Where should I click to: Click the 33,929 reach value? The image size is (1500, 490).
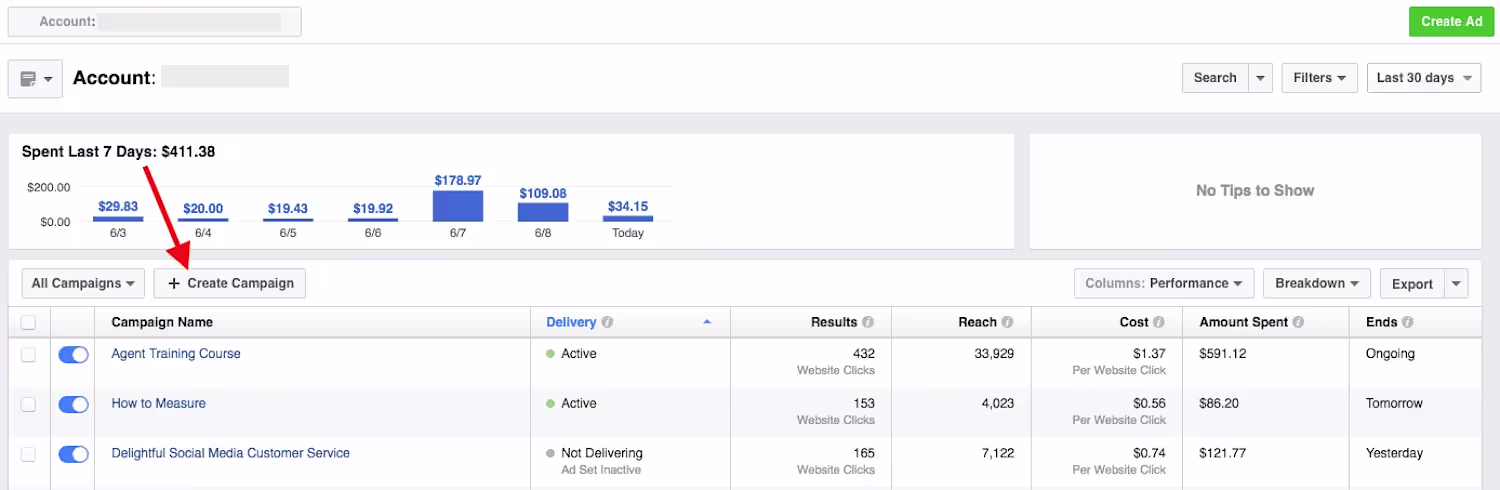coord(992,353)
